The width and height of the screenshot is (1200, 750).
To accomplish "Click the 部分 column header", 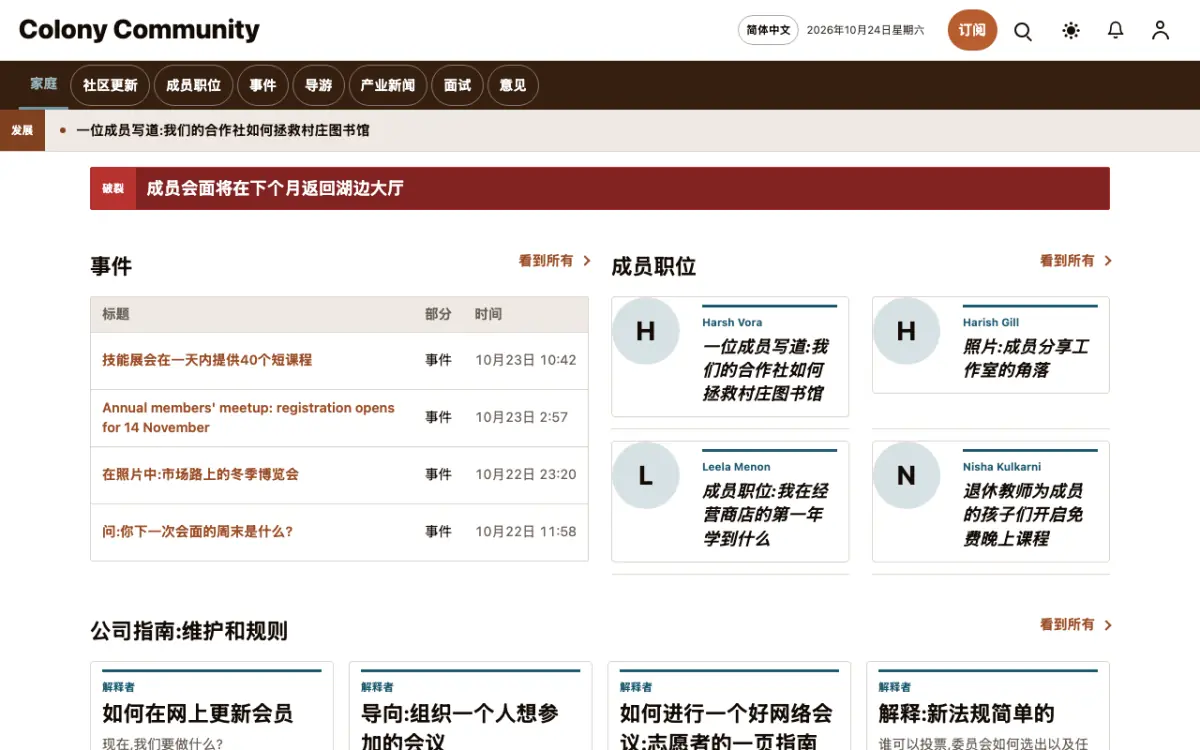I will coord(438,314).
